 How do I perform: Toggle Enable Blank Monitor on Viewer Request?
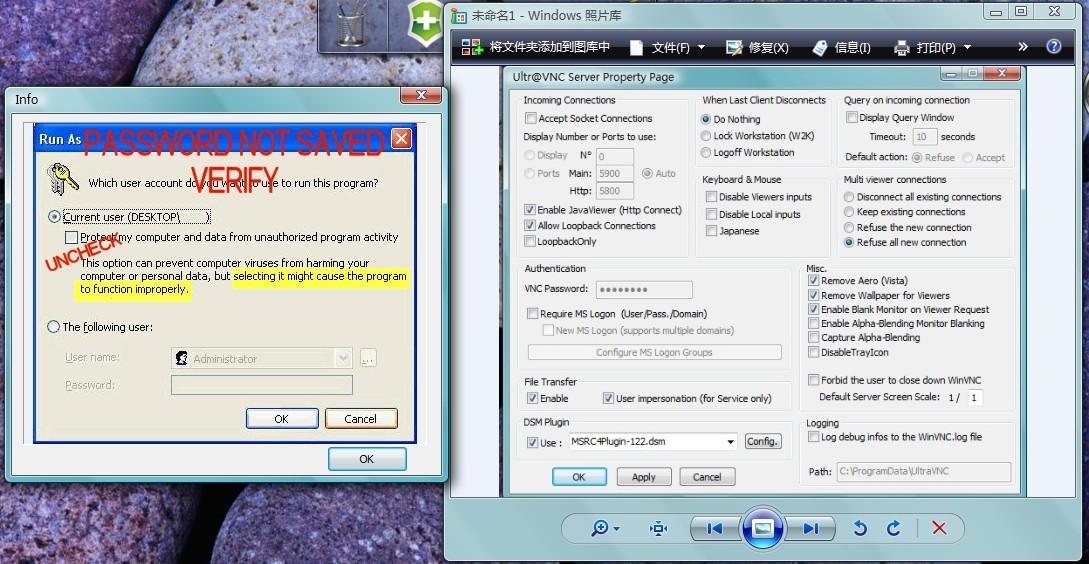[813, 309]
